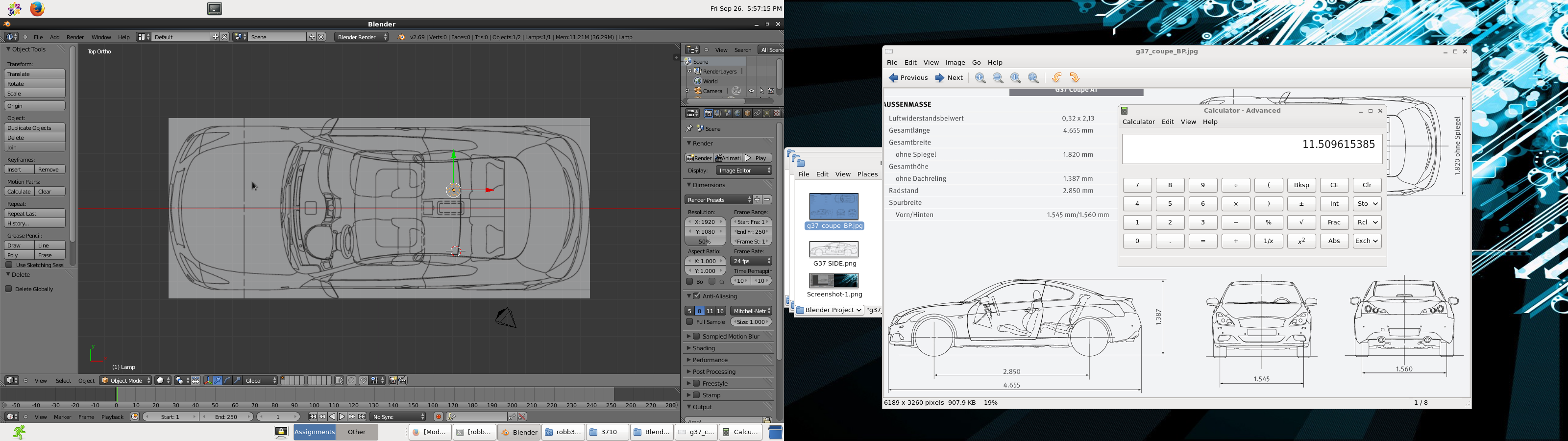Open the World properties tab icon

(737, 114)
